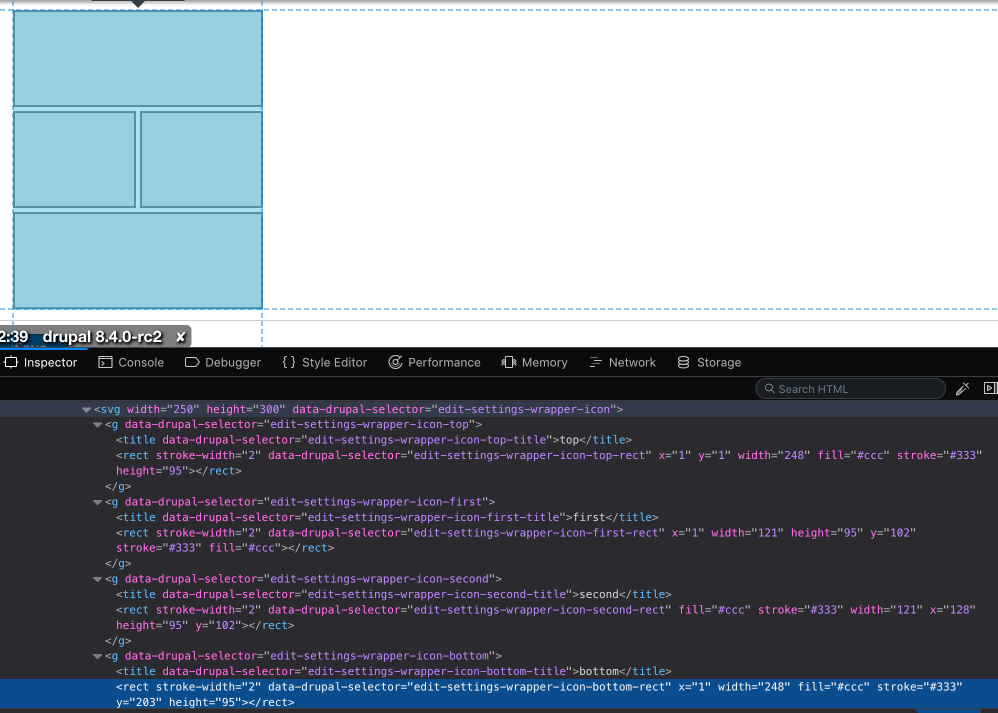Click the Search HTML input field
The height and width of the screenshot is (713, 998).
pos(850,388)
